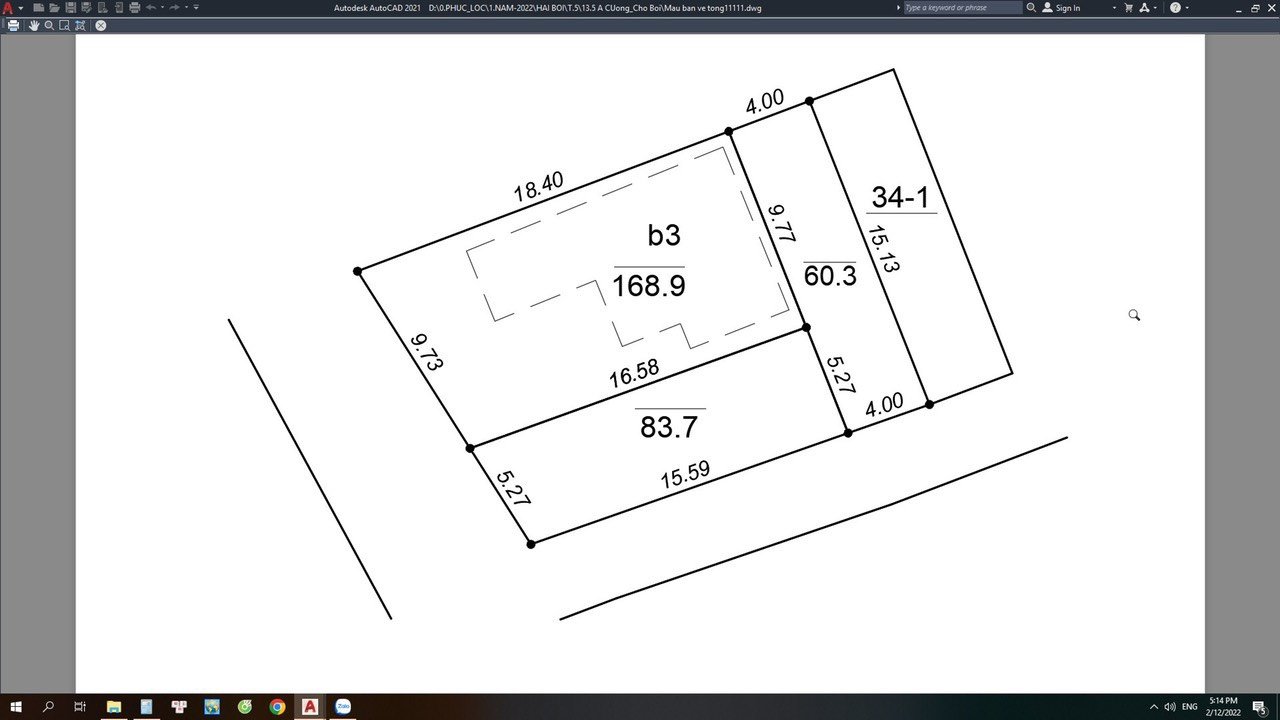Open Autodesk App Store cart icon
Image resolution: width=1280 pixels, height=720 pixels.
point(1129,7)
